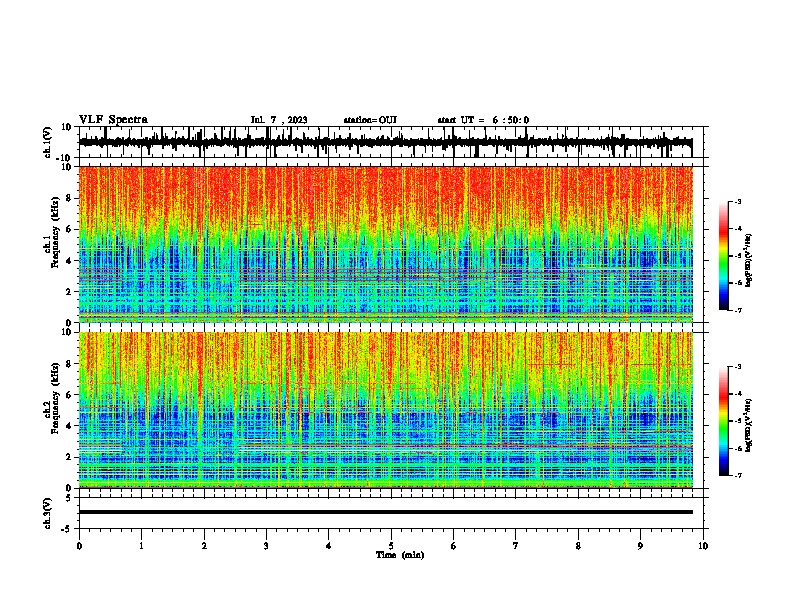Viewport: 792px width, 612px height.
Task: Click the ch.1 voltage waveform trace
Action: tap(385, 142)
